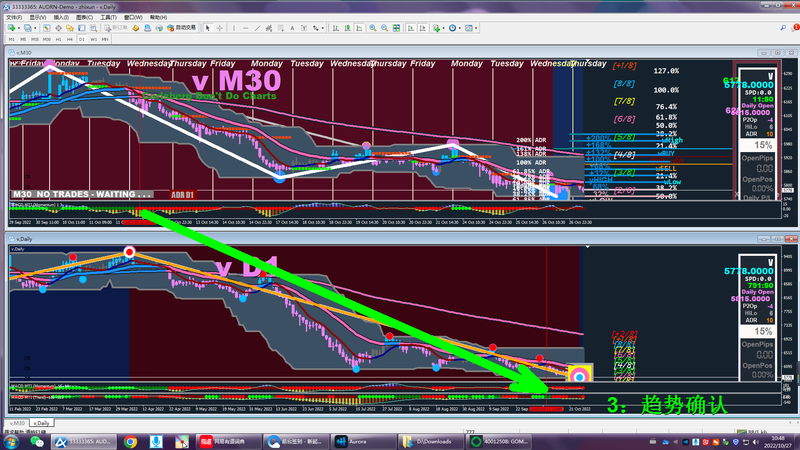800x450 pixels.
Task: Select the M30 timeframe button
Action: [x=46, y=39]
